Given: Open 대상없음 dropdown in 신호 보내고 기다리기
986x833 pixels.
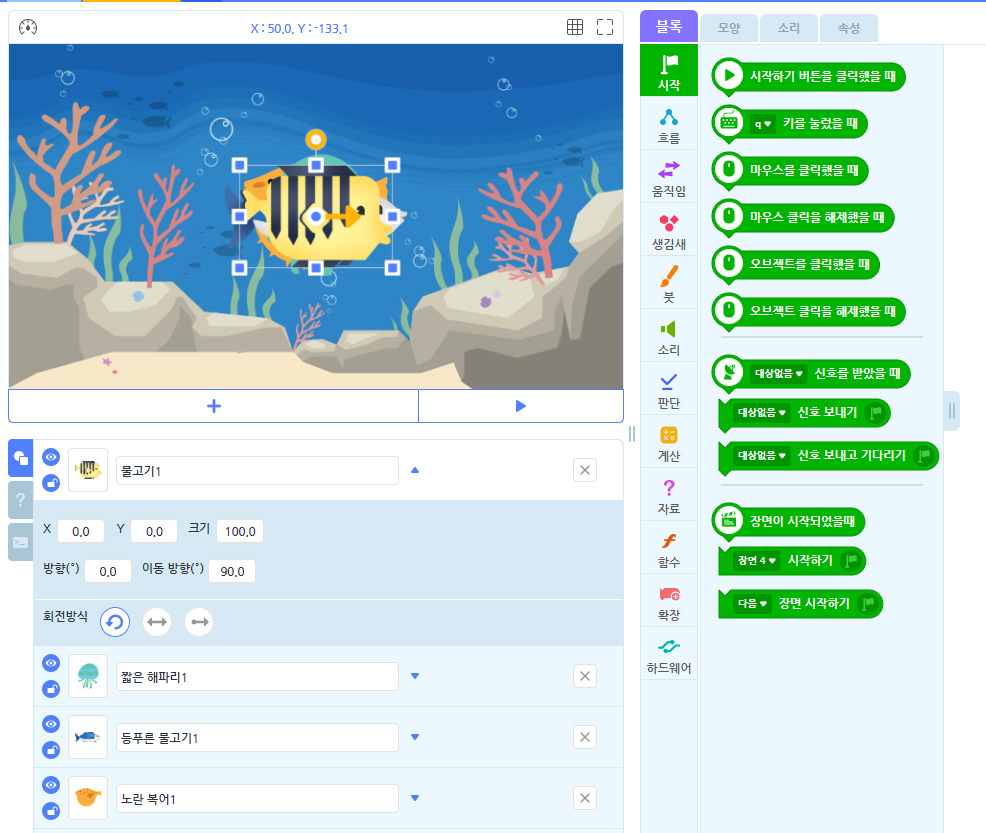Looking at the screenshot, I should [762, 455].
